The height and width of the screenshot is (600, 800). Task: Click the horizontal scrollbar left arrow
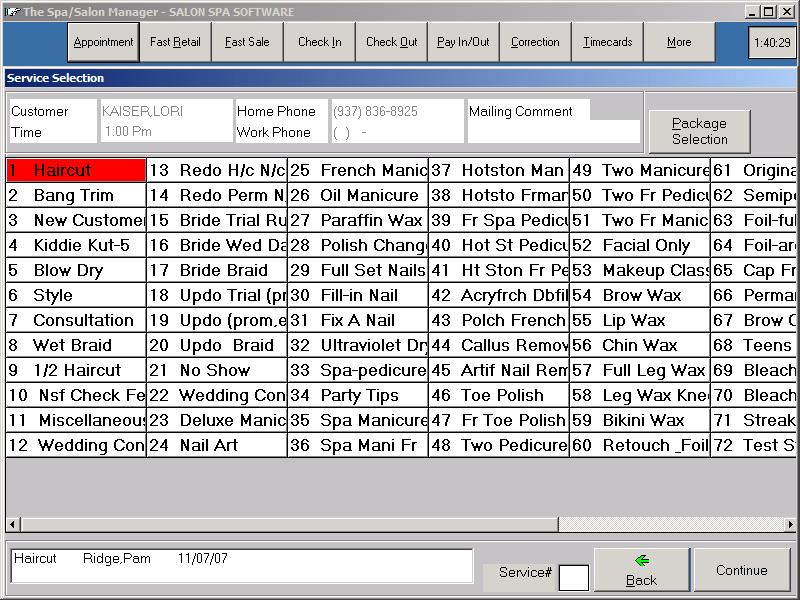pyautogui.click(x=13, y=525)
